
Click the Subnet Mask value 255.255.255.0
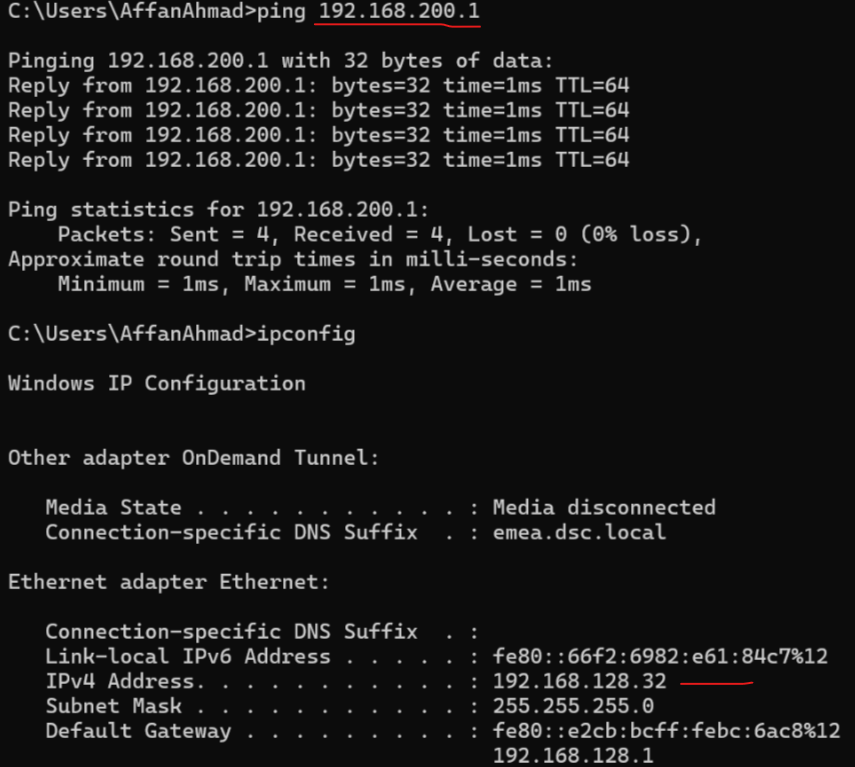coord(573,706)
